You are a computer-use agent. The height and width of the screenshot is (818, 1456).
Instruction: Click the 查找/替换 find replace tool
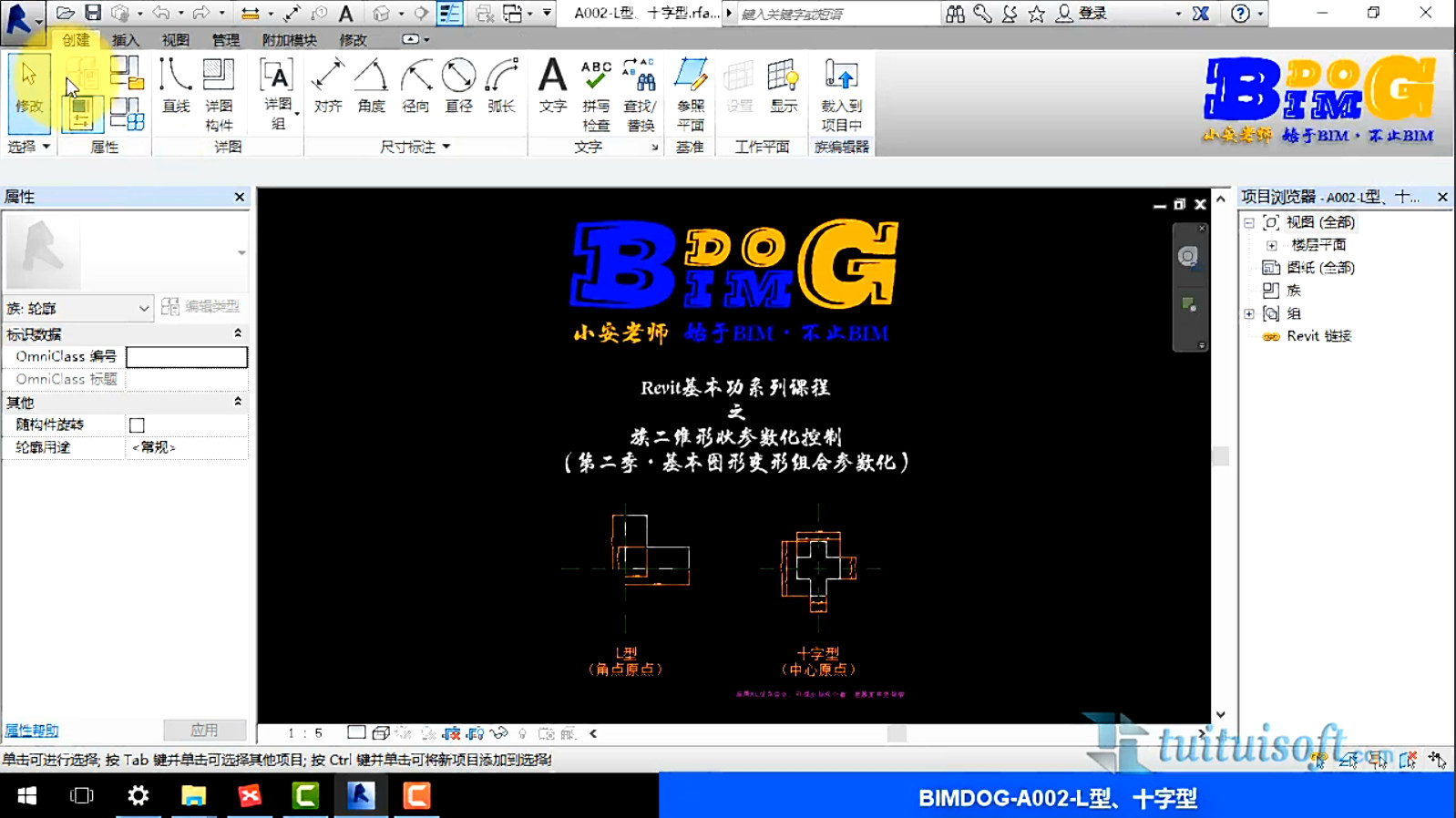(x=640, y=93)
